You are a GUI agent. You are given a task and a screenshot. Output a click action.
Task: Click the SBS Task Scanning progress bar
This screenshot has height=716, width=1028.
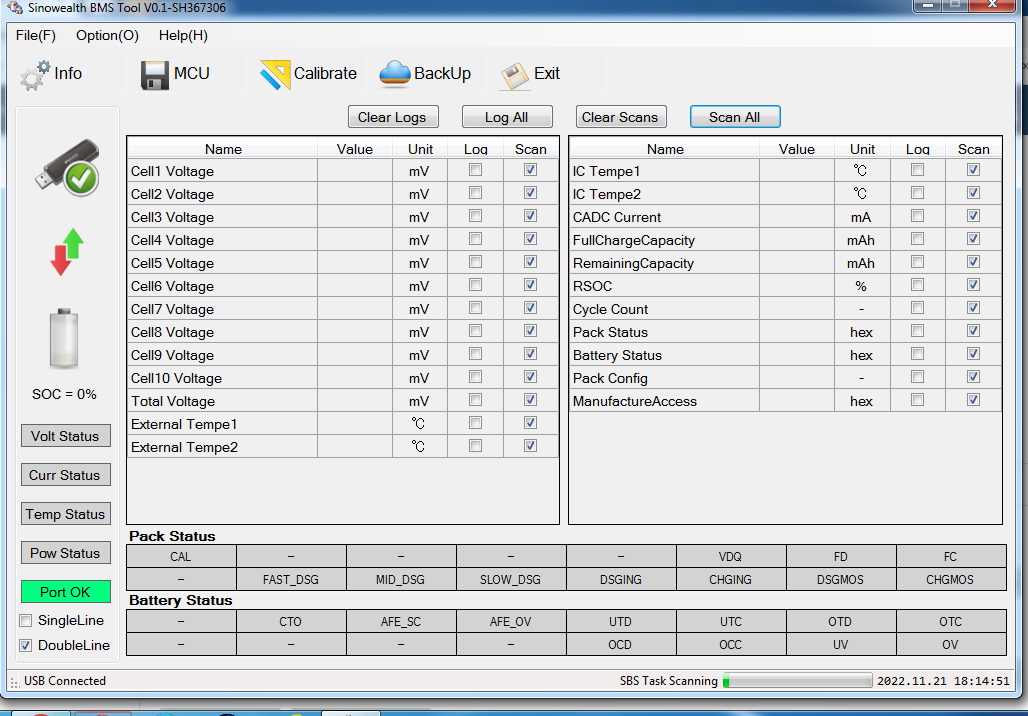click(797, 681)
